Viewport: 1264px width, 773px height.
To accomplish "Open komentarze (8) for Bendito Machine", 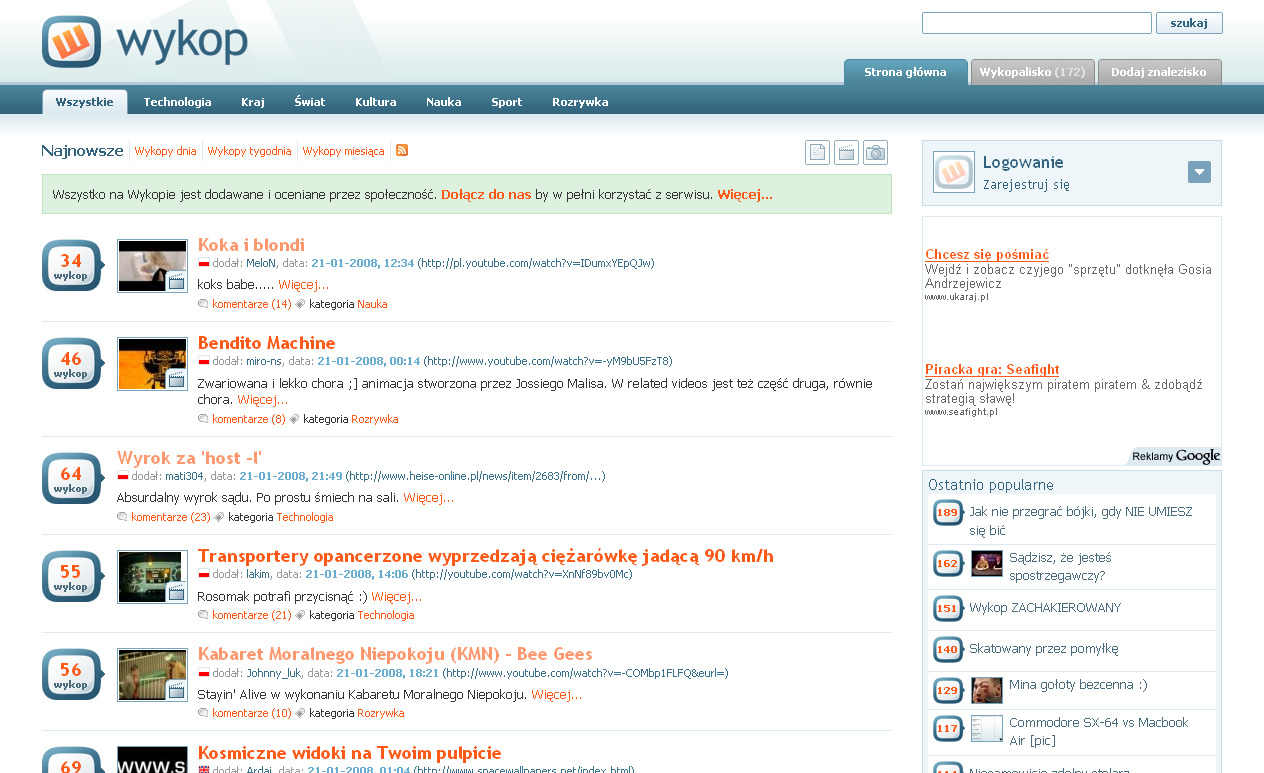I will (x=249, y=419).
